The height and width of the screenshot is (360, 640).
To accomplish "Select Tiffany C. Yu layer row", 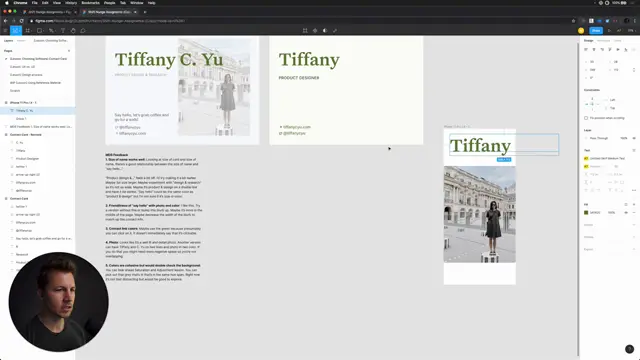I will [x=38, y=111].
